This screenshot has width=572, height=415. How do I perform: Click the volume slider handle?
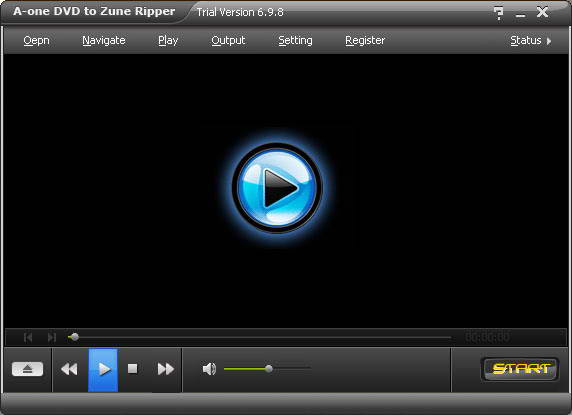(269, 369)
